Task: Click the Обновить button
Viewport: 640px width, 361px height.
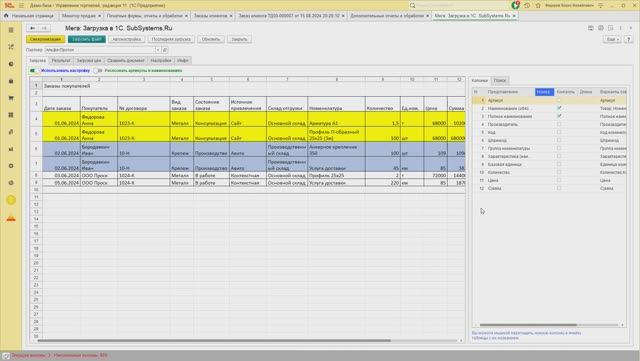Action: [x=211, y=39]
